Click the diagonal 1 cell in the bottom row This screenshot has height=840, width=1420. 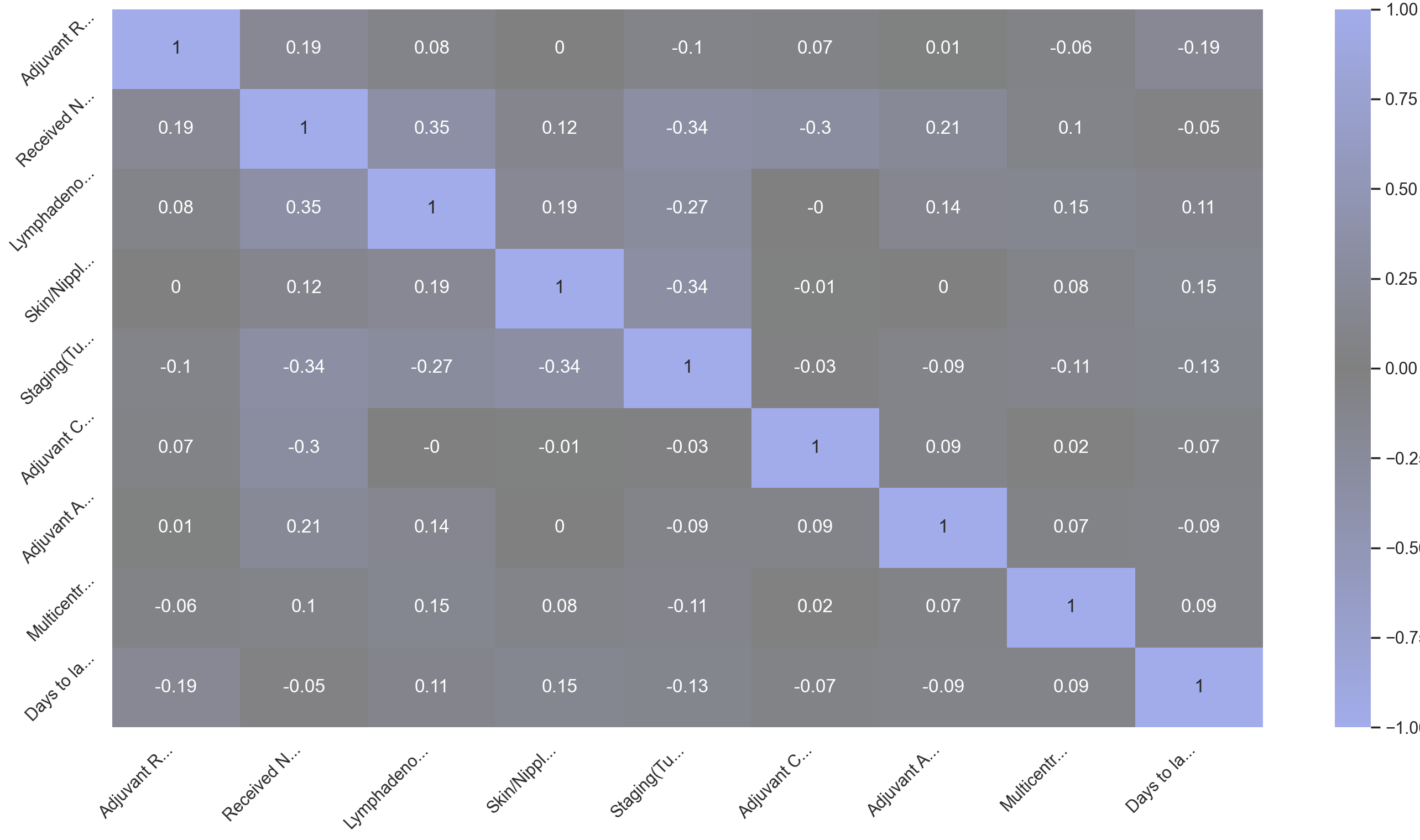click(x=1198, y=686)
